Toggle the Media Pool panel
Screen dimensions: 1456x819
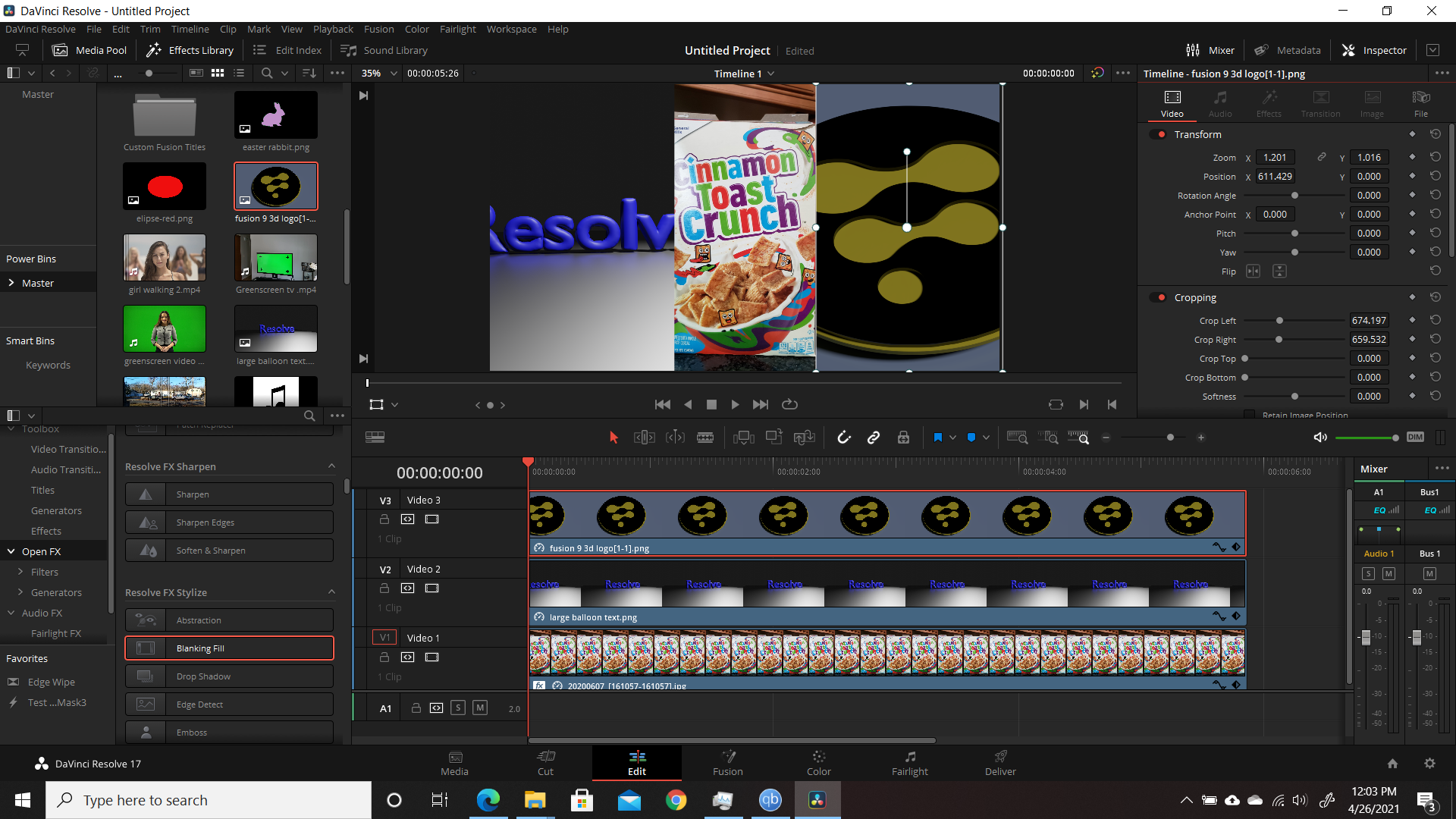coord(89,50)
